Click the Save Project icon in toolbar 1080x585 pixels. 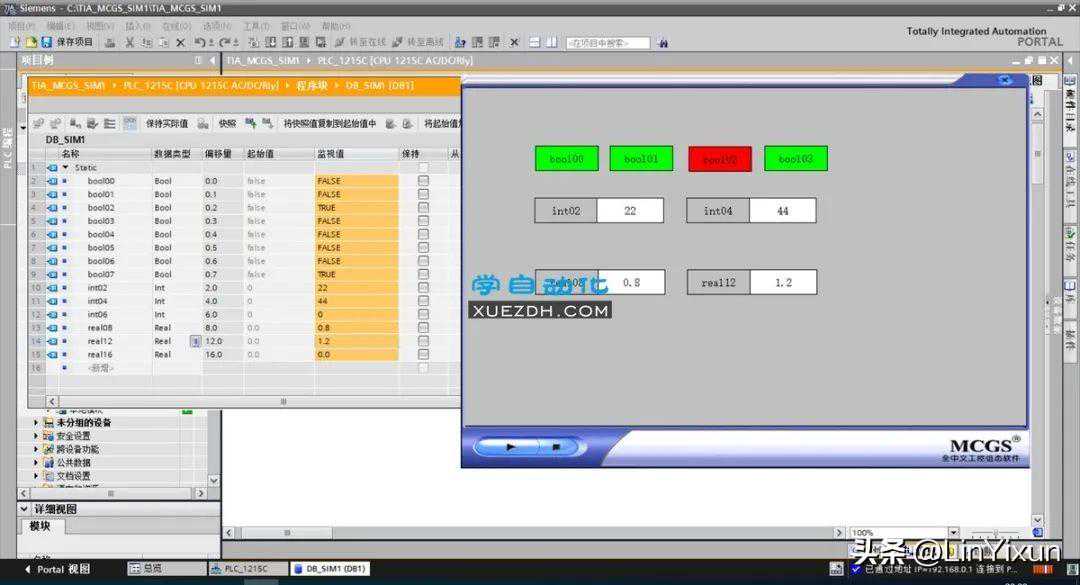click(x=47, y=43)
